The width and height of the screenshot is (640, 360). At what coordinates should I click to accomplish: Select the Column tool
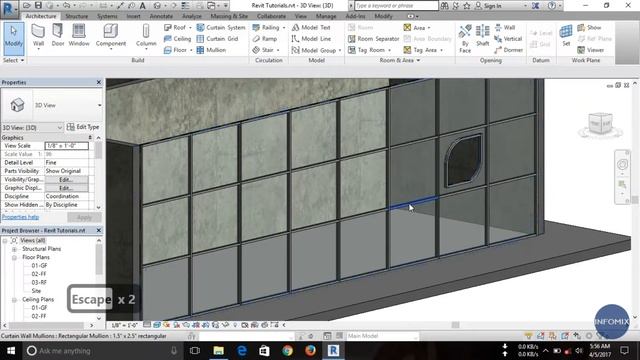click(146, 36)
